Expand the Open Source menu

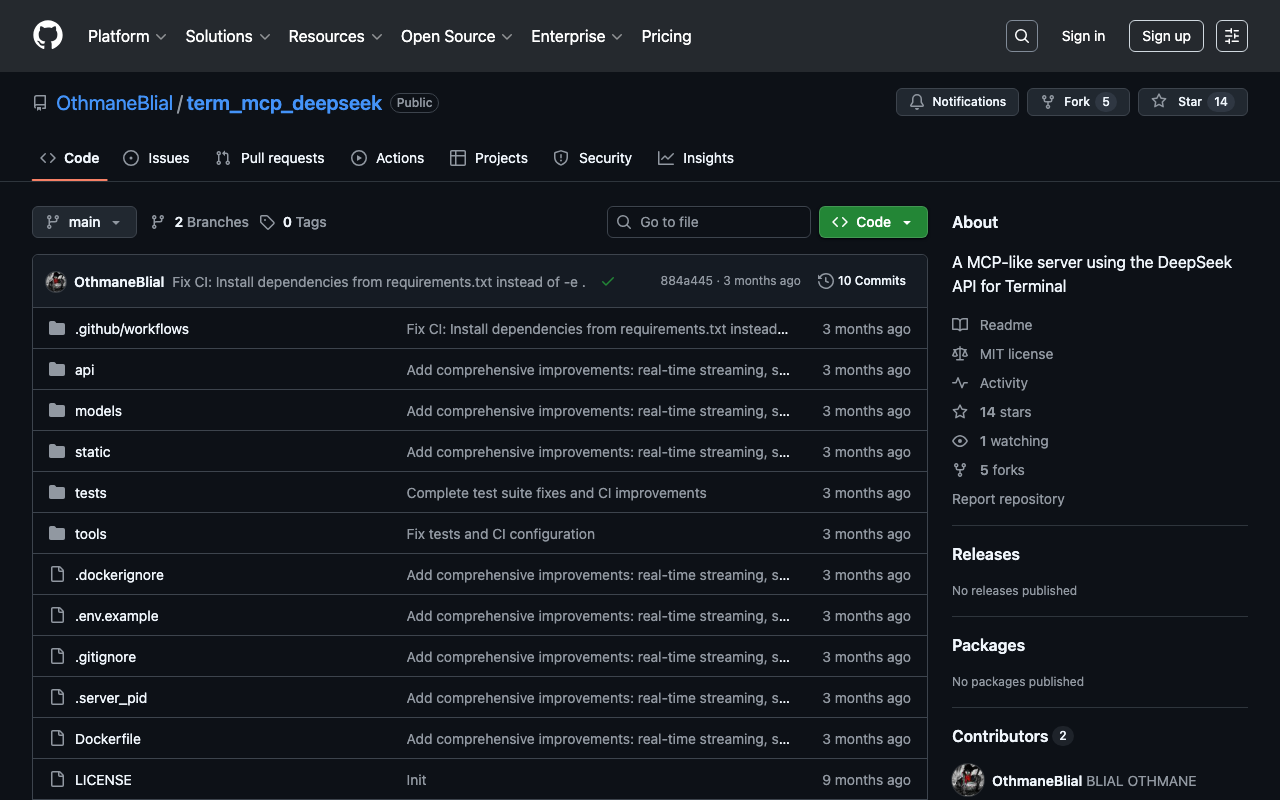pyautogui.click(x=456, y=36)
